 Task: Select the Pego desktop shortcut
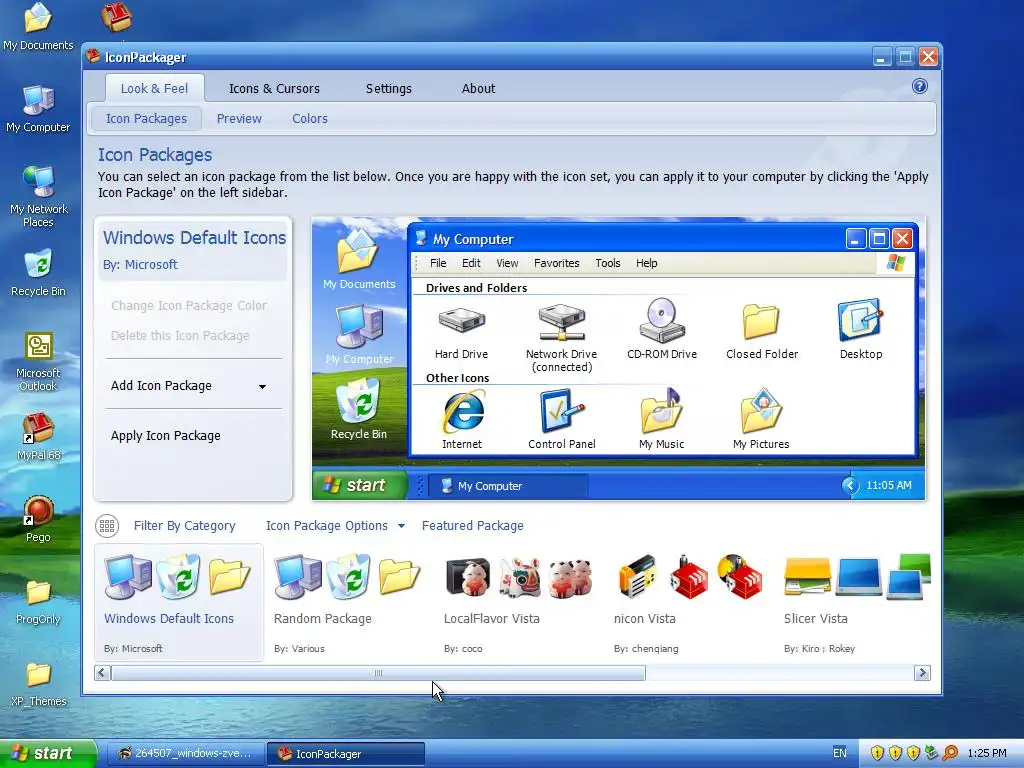tap(38, 519)
